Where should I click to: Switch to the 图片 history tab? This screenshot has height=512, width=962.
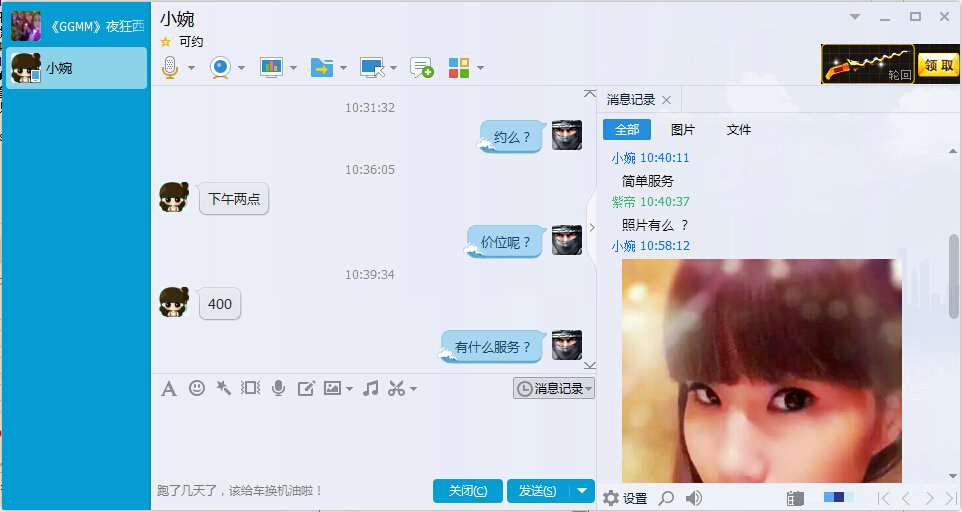click(x=682, y=129)
